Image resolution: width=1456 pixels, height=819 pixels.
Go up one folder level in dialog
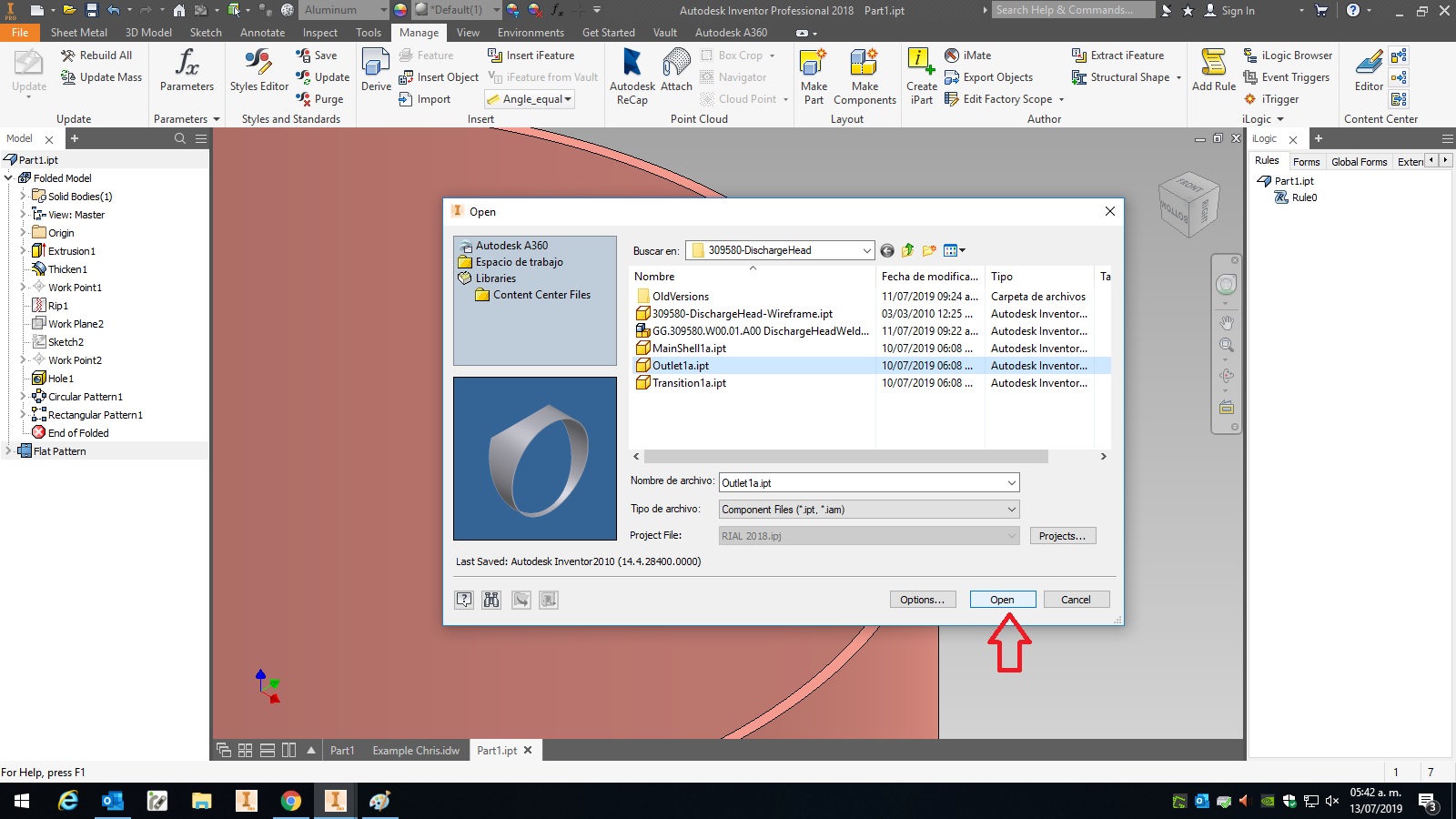pyautogui.click(x=907, y=250)
